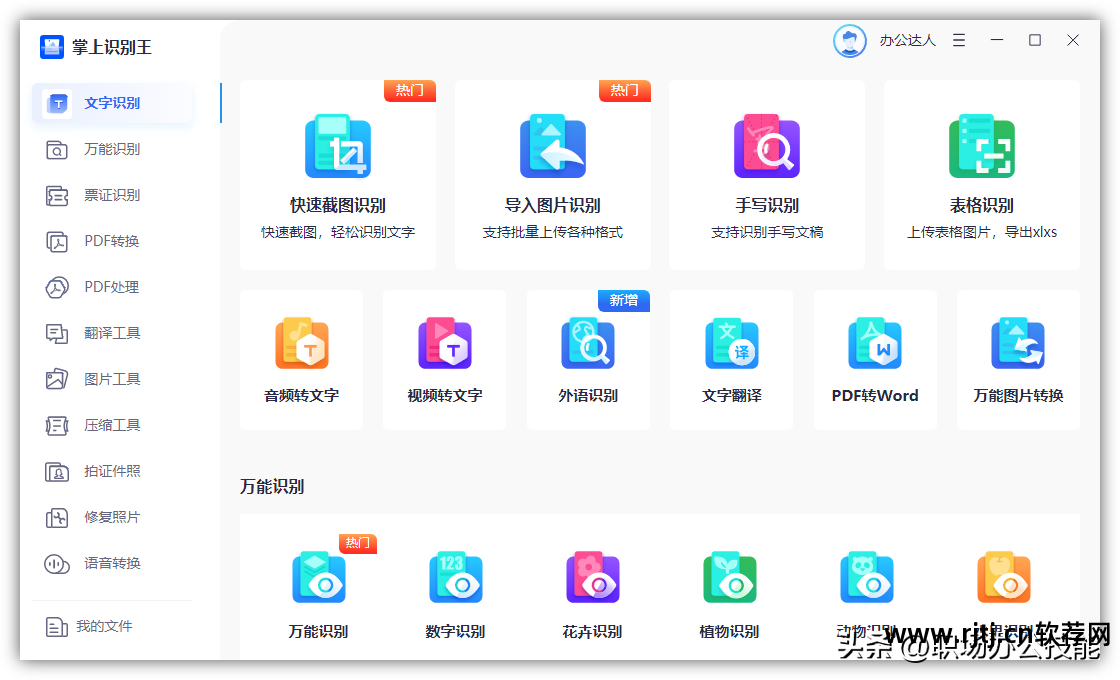Launch the 文字翻译 translation feature
This screenshot has height=680, width=1120.
coord(731,355)
